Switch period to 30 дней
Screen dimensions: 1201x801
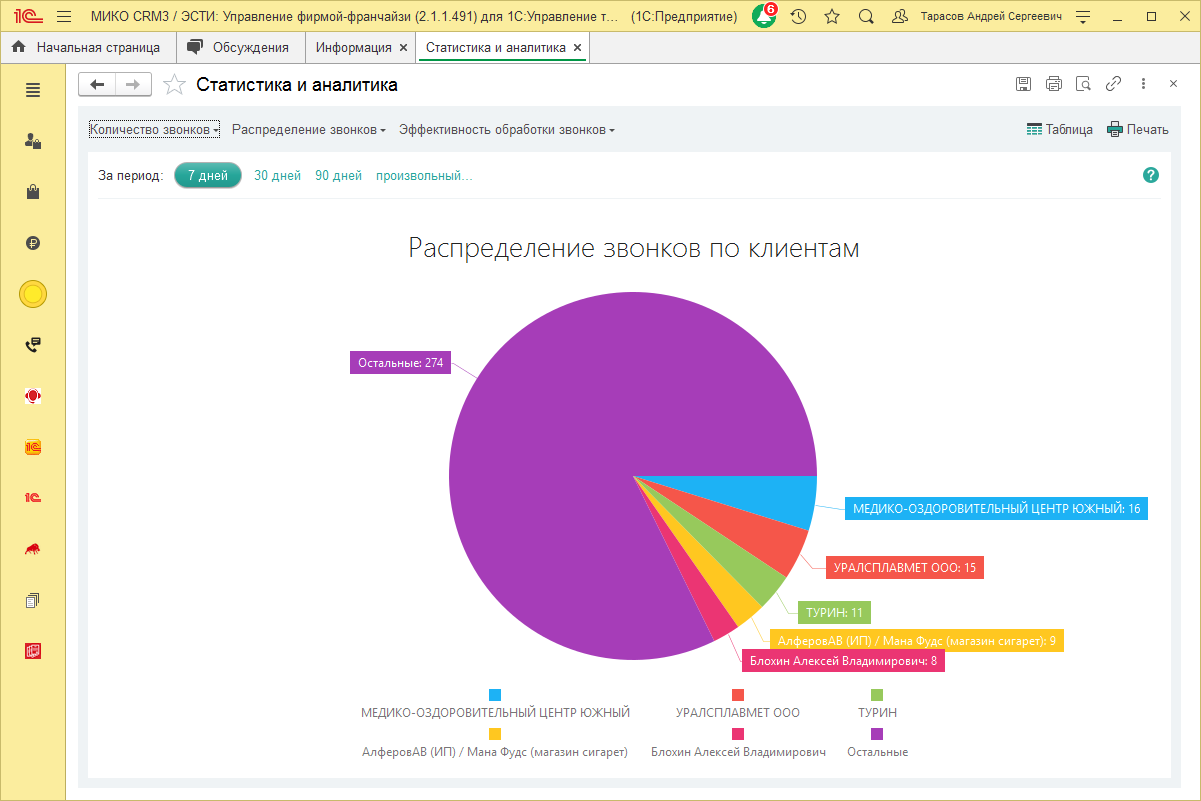(x=275, y=174)
